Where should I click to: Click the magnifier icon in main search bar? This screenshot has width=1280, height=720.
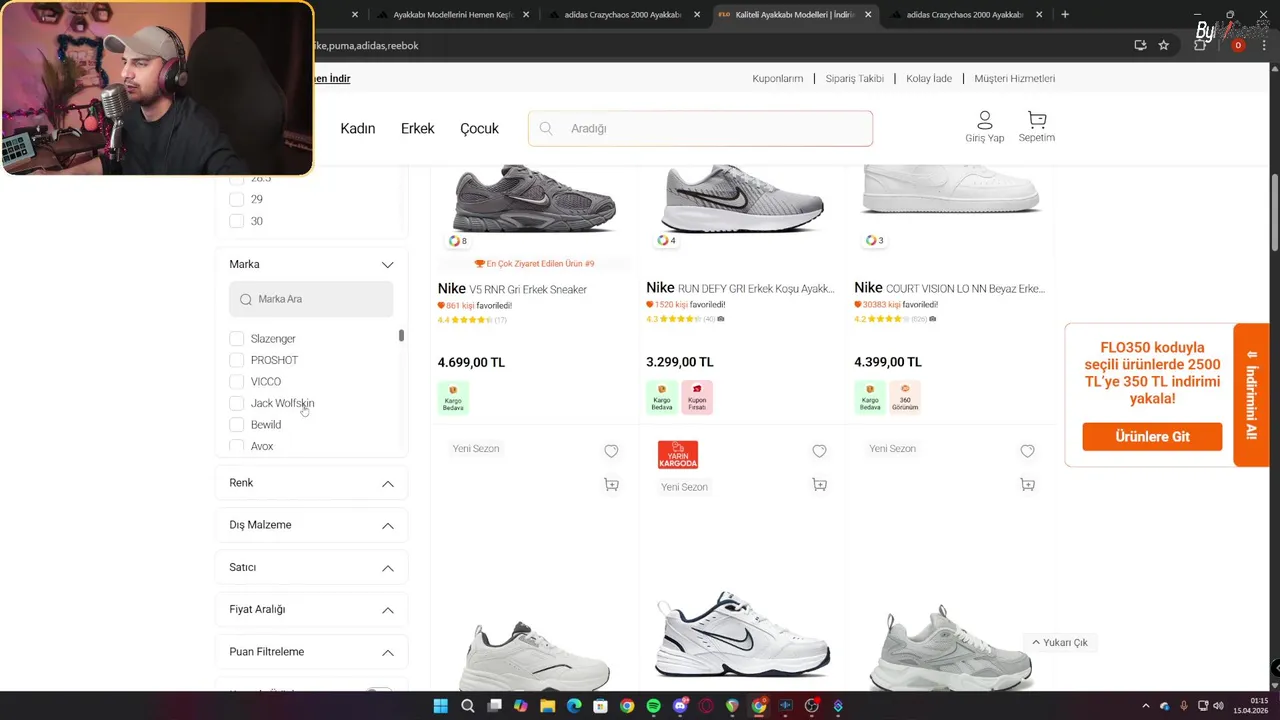click(546, 128)
